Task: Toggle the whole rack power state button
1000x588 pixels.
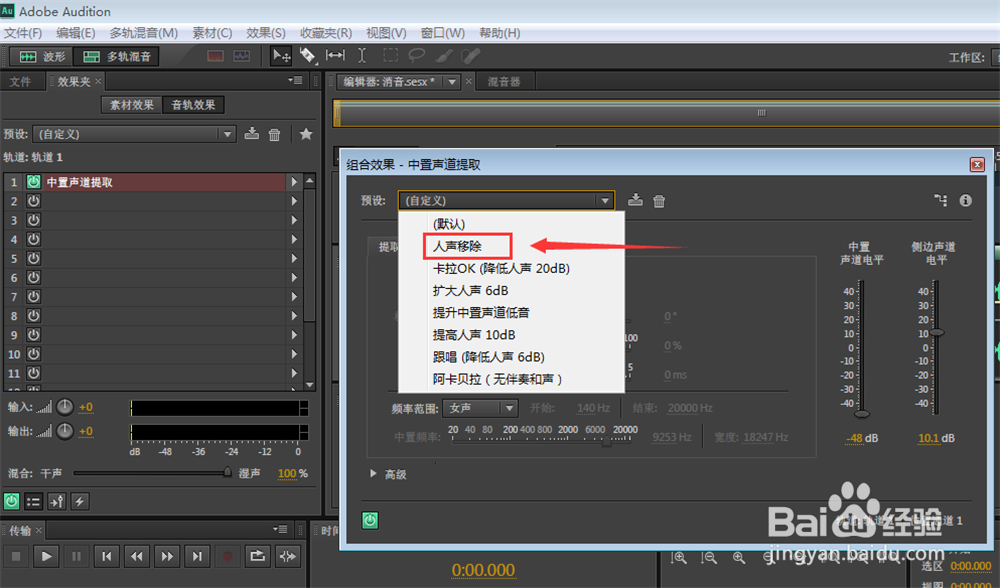Action: point(11,501)
